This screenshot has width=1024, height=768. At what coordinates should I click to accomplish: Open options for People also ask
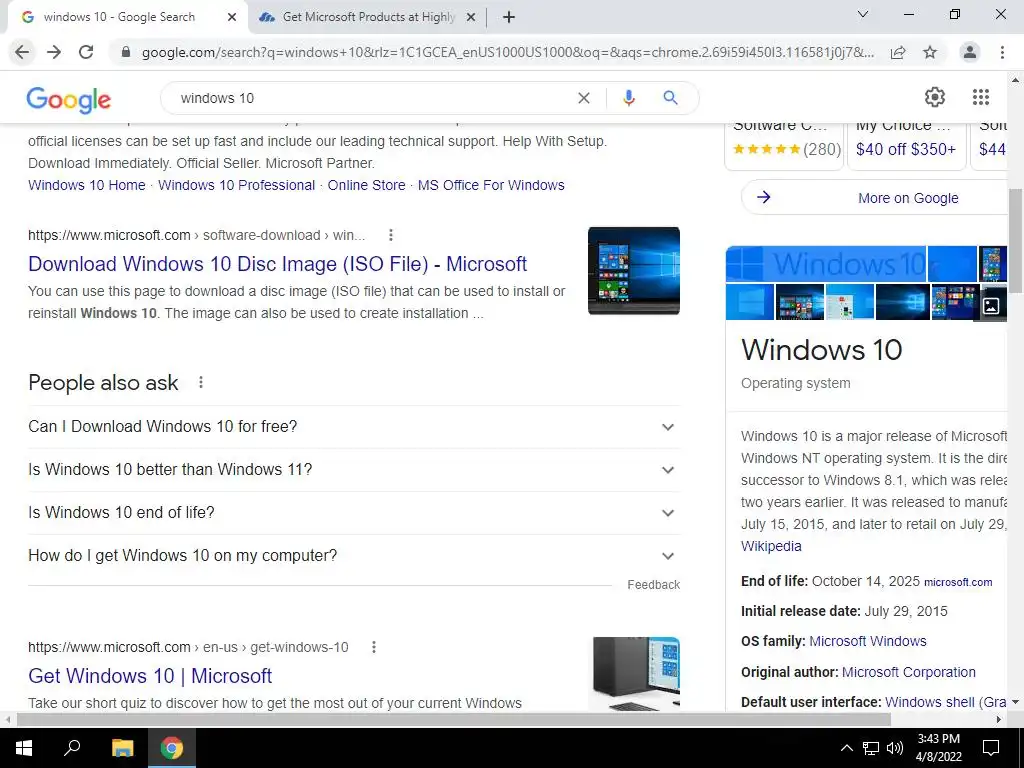pos(201,382)
